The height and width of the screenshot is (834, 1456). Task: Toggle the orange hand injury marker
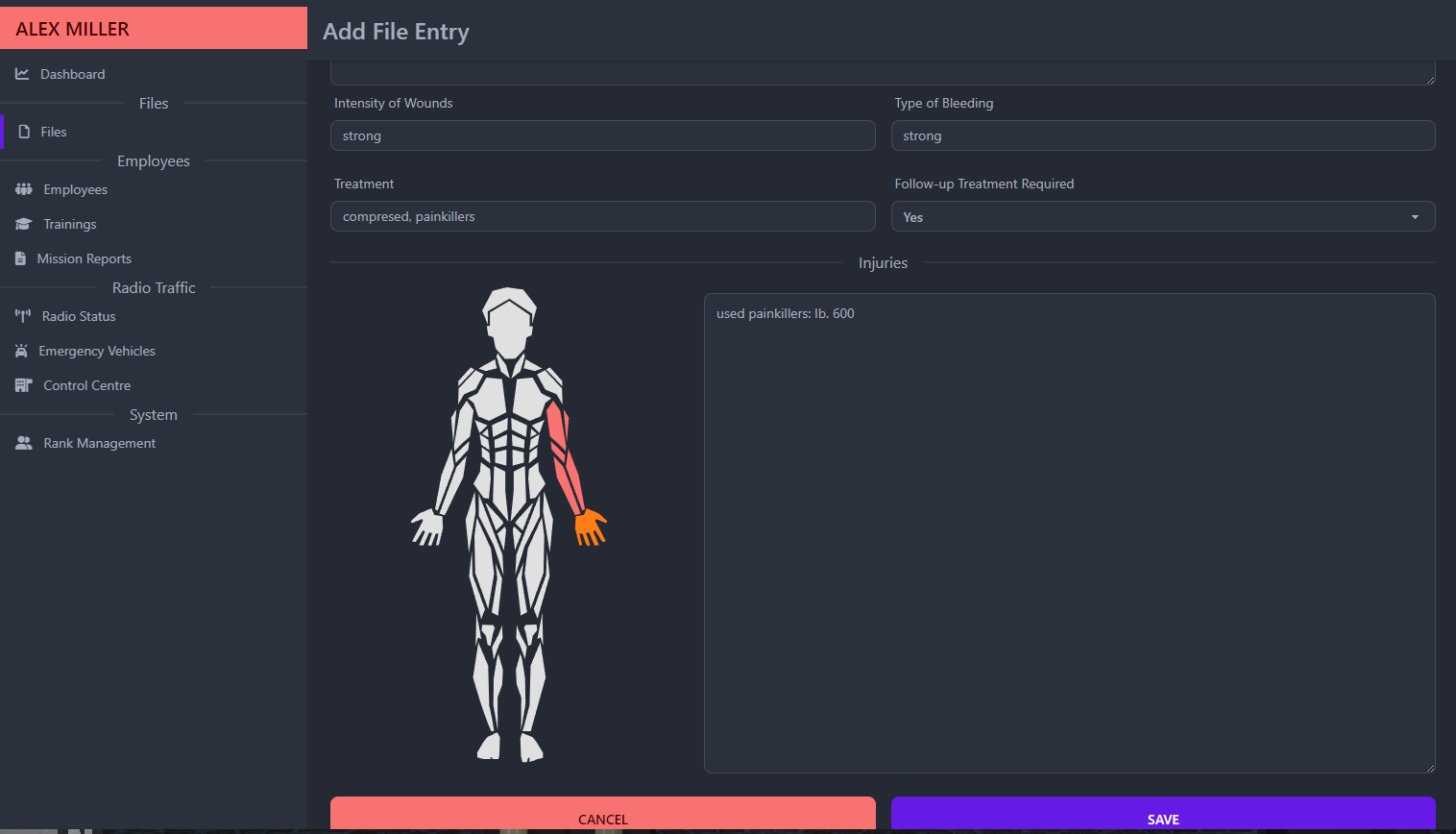pos(590,526)
